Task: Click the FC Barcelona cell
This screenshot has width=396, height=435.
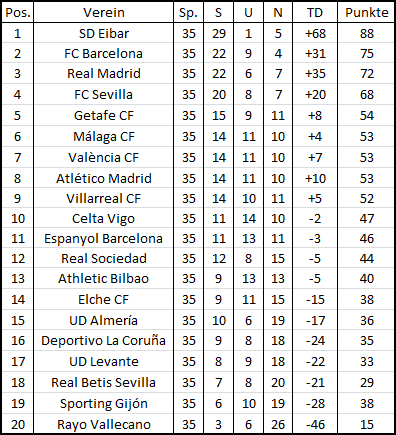Action: [104, 53]
